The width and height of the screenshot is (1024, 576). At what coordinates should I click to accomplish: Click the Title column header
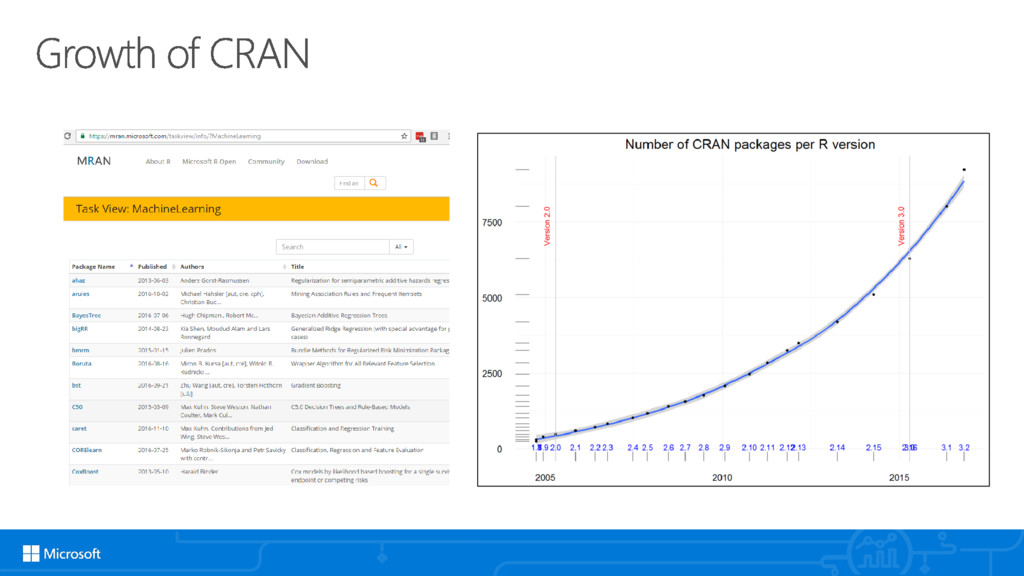tap(297, 266)
